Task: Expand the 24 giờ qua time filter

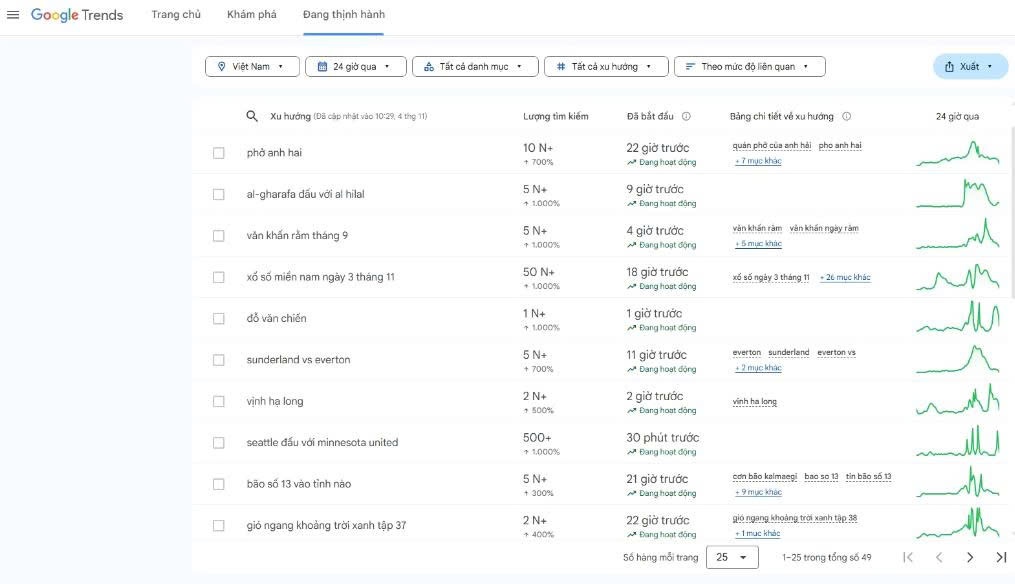Action: click(355, 67)
